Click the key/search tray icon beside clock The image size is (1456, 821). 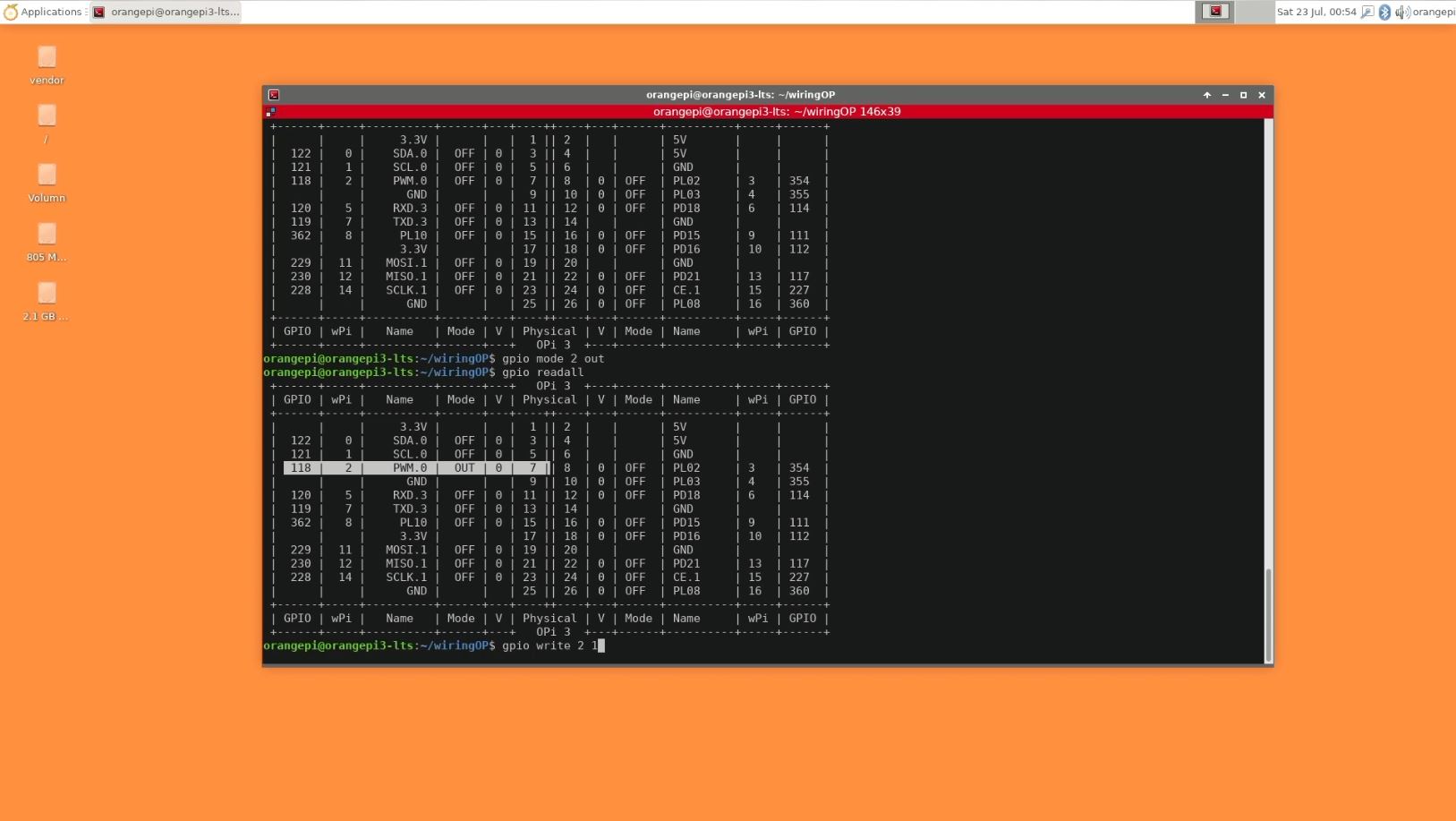tap(1367, 12)
